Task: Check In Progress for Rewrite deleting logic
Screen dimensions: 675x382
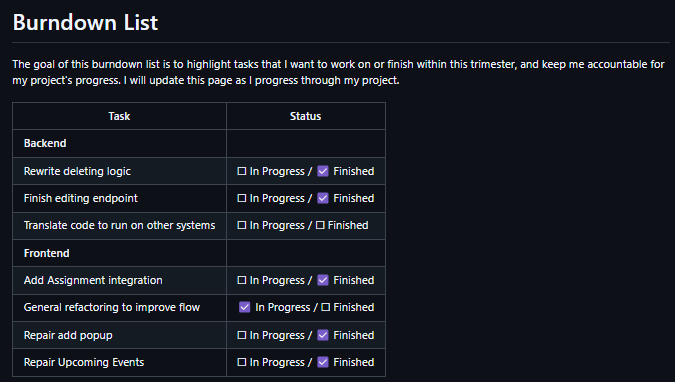Action: (x=242, y=171)
